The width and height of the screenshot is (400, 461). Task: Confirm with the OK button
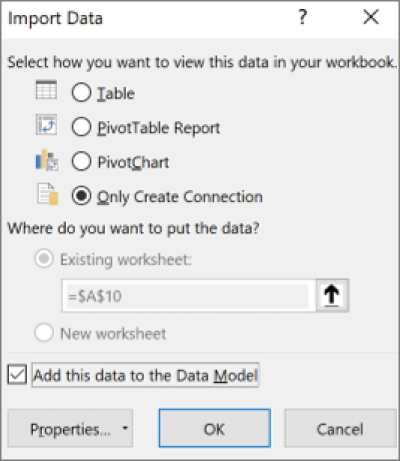[x=215, y=428]
